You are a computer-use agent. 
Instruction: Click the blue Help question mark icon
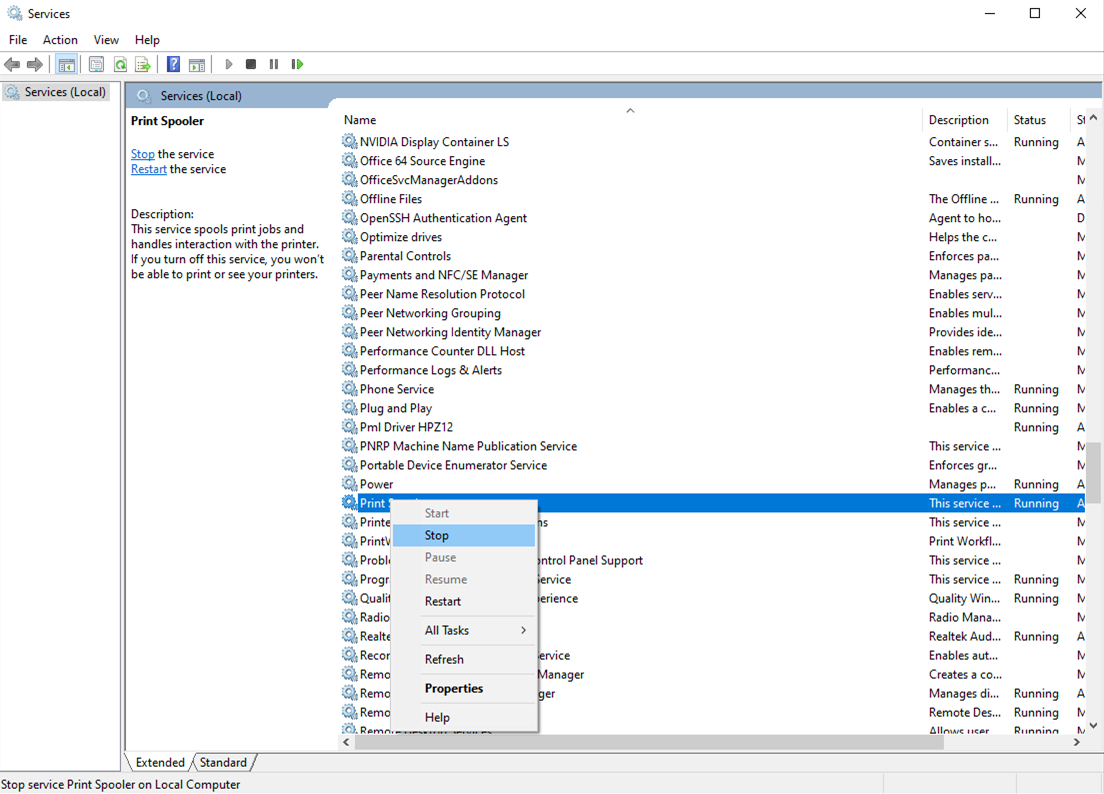[x=173, y=65]
